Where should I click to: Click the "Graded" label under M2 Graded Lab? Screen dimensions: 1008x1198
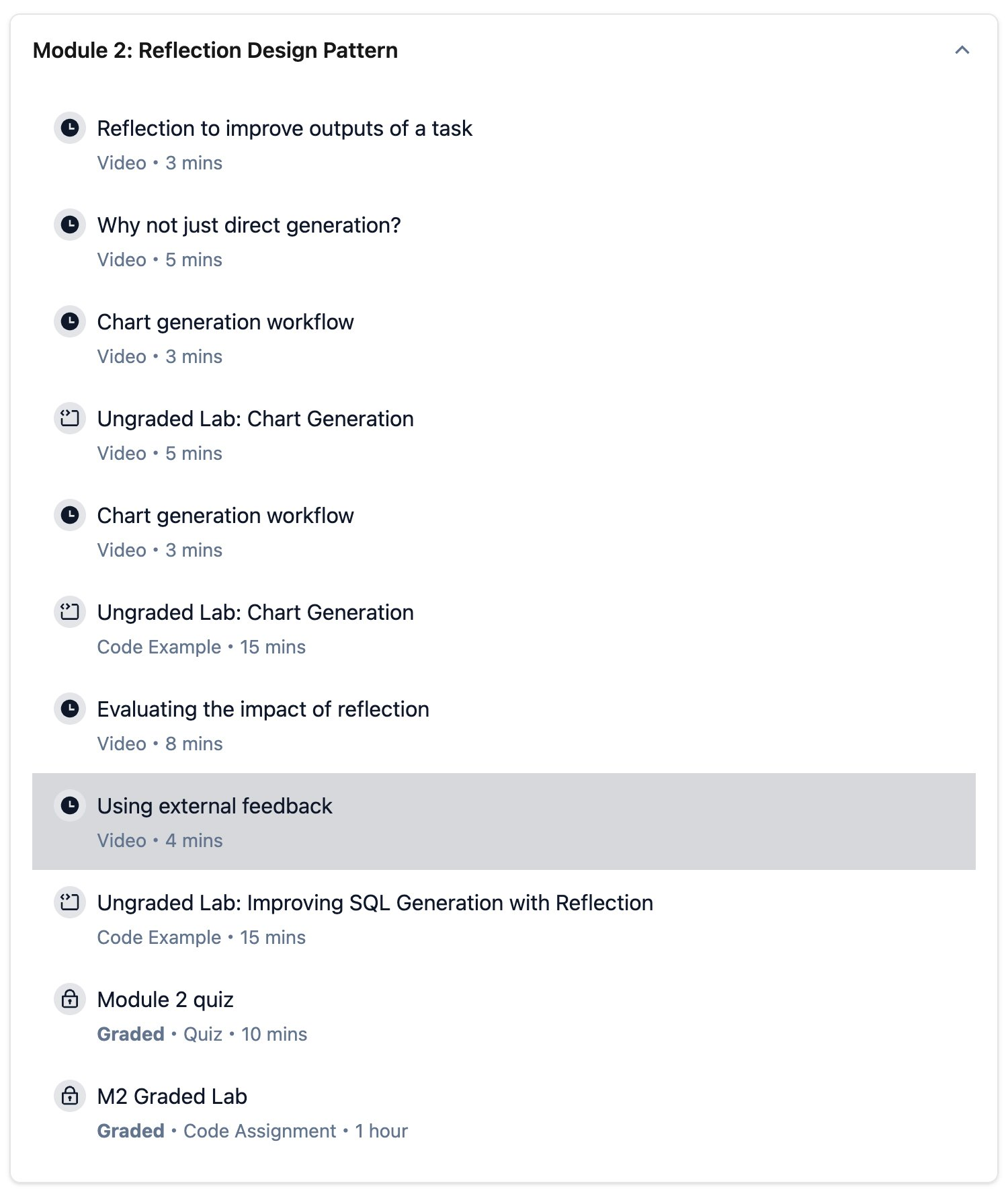pos(130,1131)
